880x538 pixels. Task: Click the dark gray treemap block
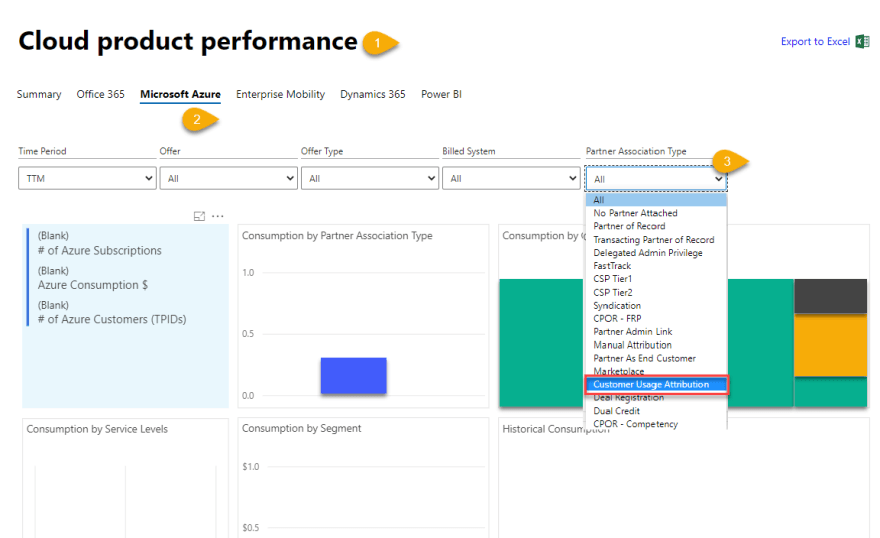point(830,296)
